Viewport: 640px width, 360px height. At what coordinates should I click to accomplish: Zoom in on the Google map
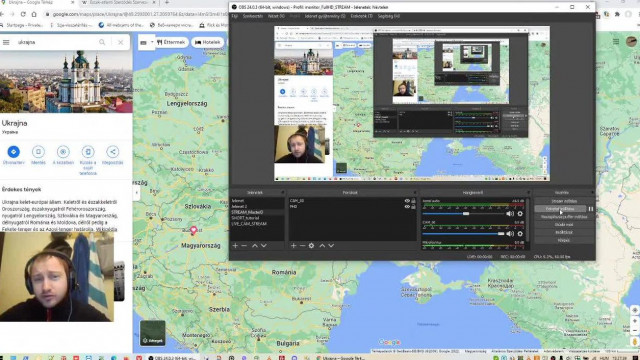point(634,321)
